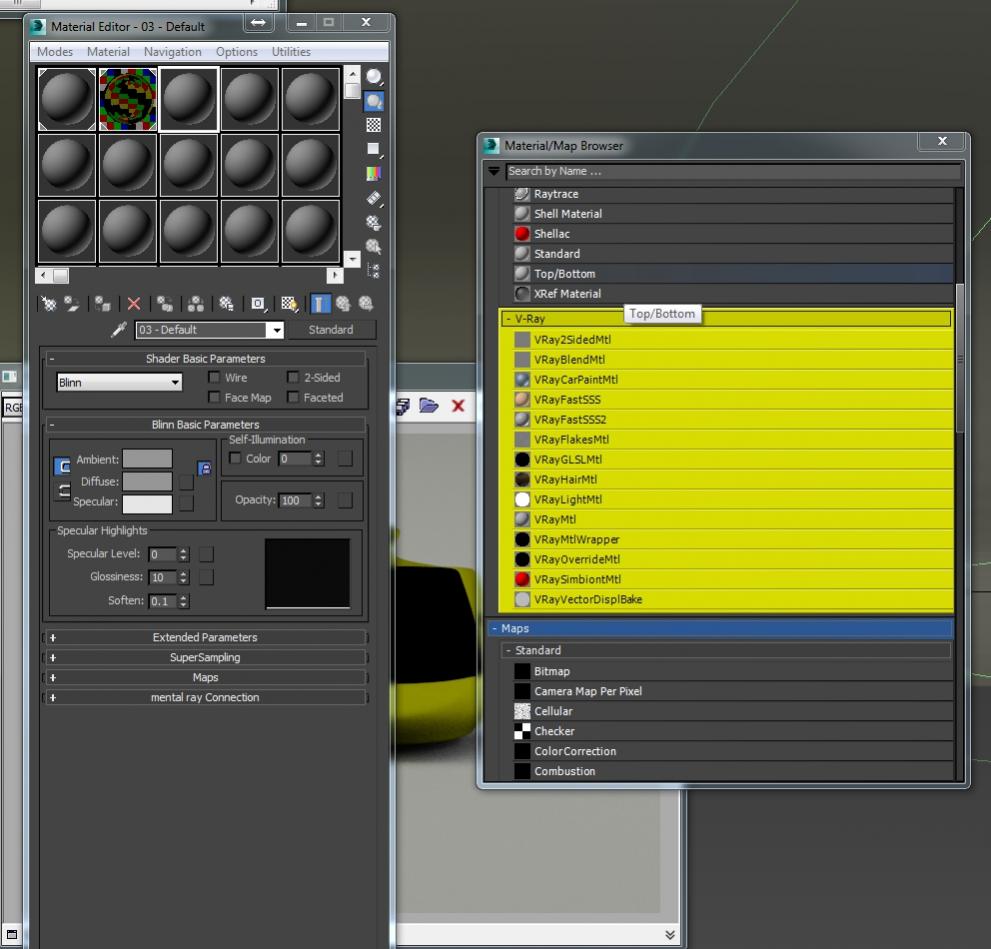Open the browser options arrow beside search
Viewport: 991px width, 949px height.
[x=494, y=171]
